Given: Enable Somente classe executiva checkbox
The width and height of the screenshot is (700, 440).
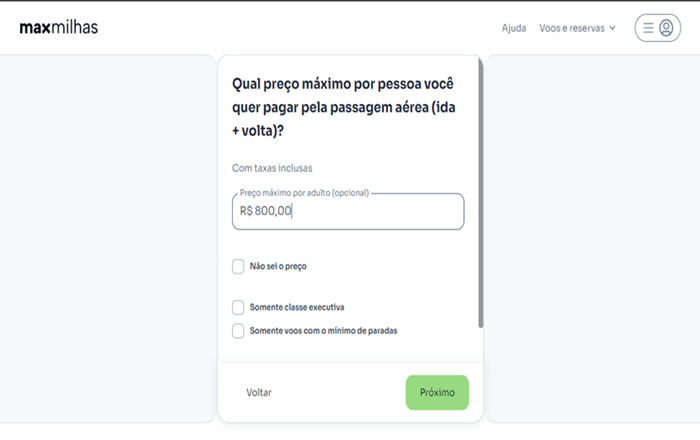Looking at the screenshot, I should tap(238, 307).
